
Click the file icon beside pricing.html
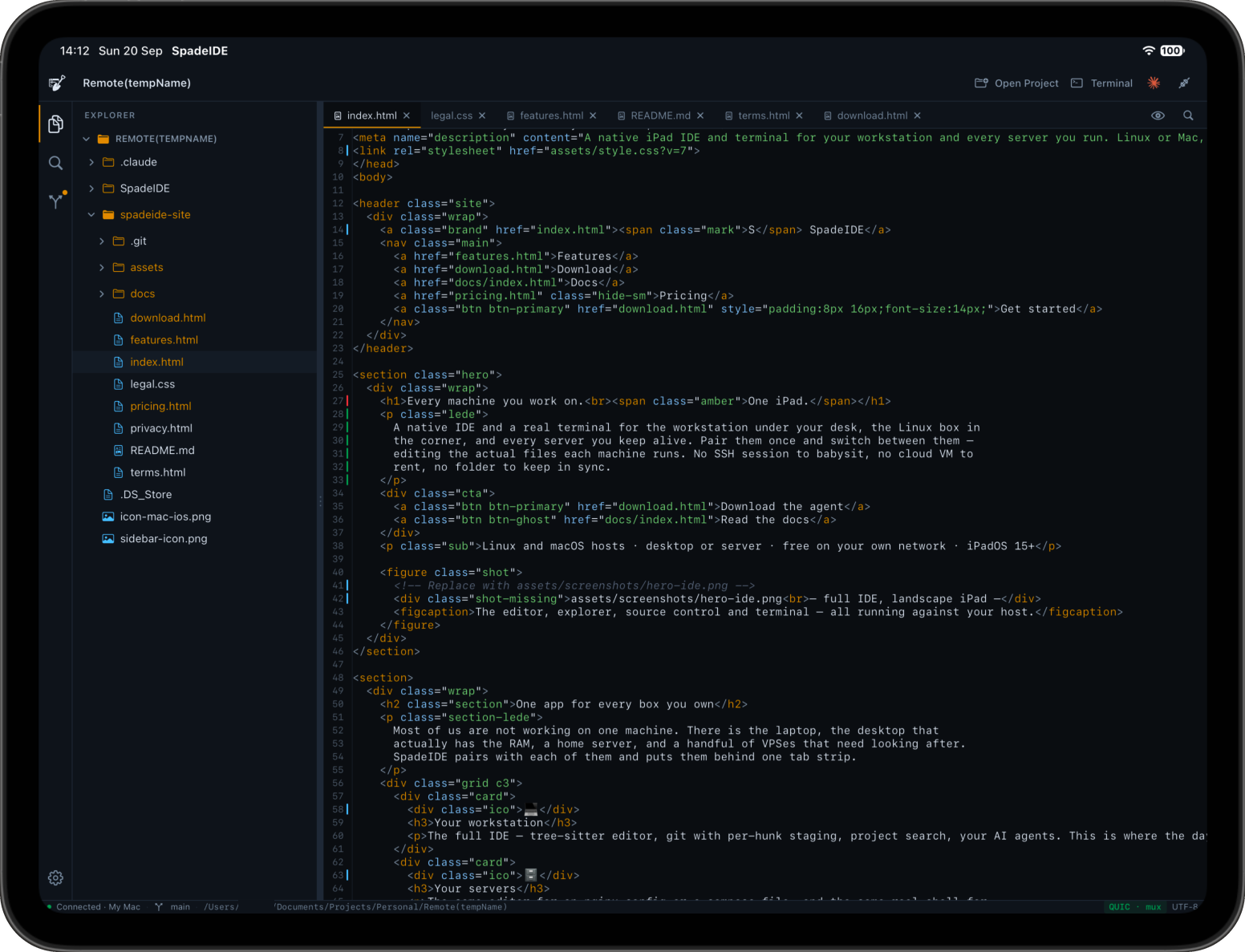click(x=119, y=407)
